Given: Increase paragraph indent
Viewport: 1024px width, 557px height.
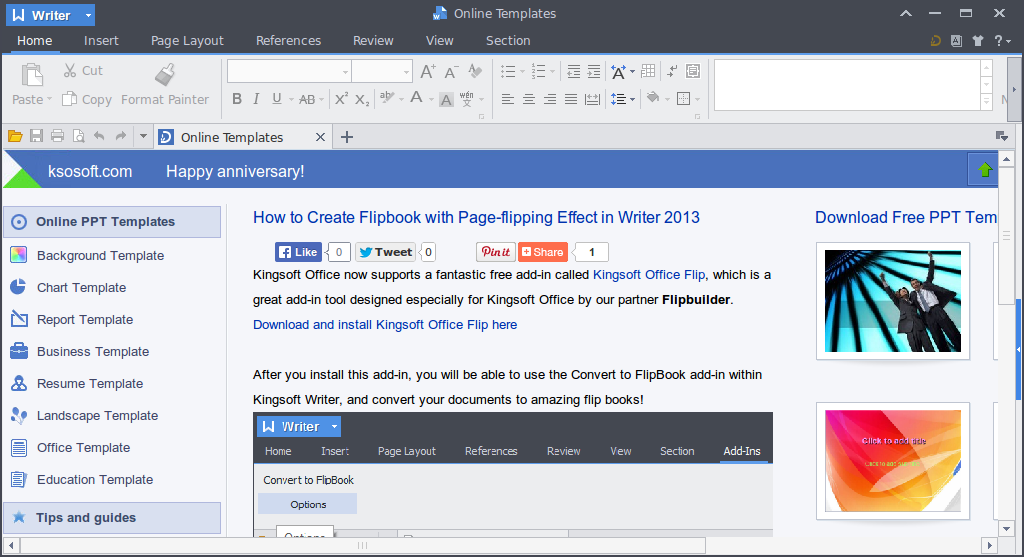Looking at the screenshot, I should [594, 71].
